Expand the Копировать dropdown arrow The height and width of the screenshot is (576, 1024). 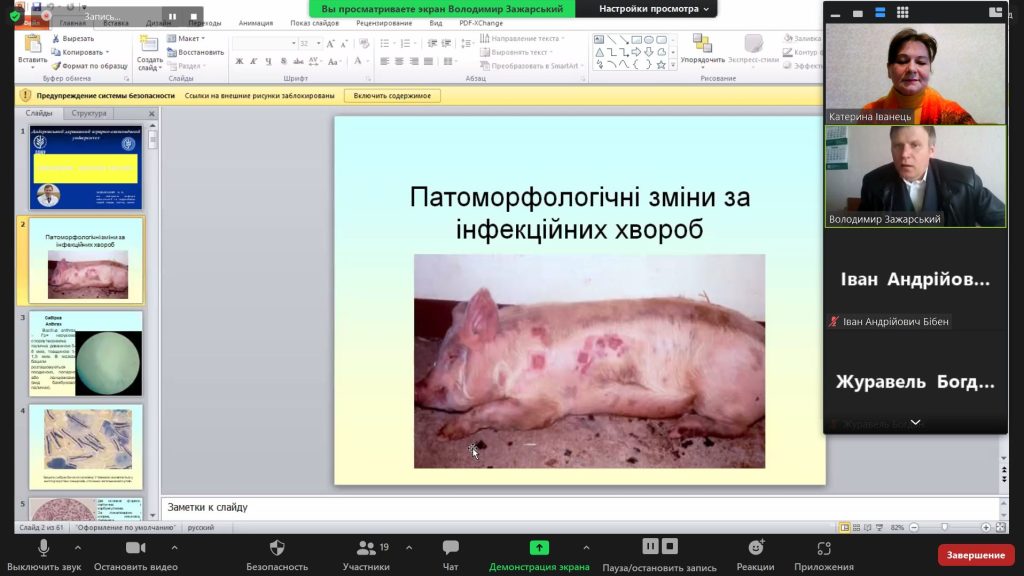click(107, 52)
